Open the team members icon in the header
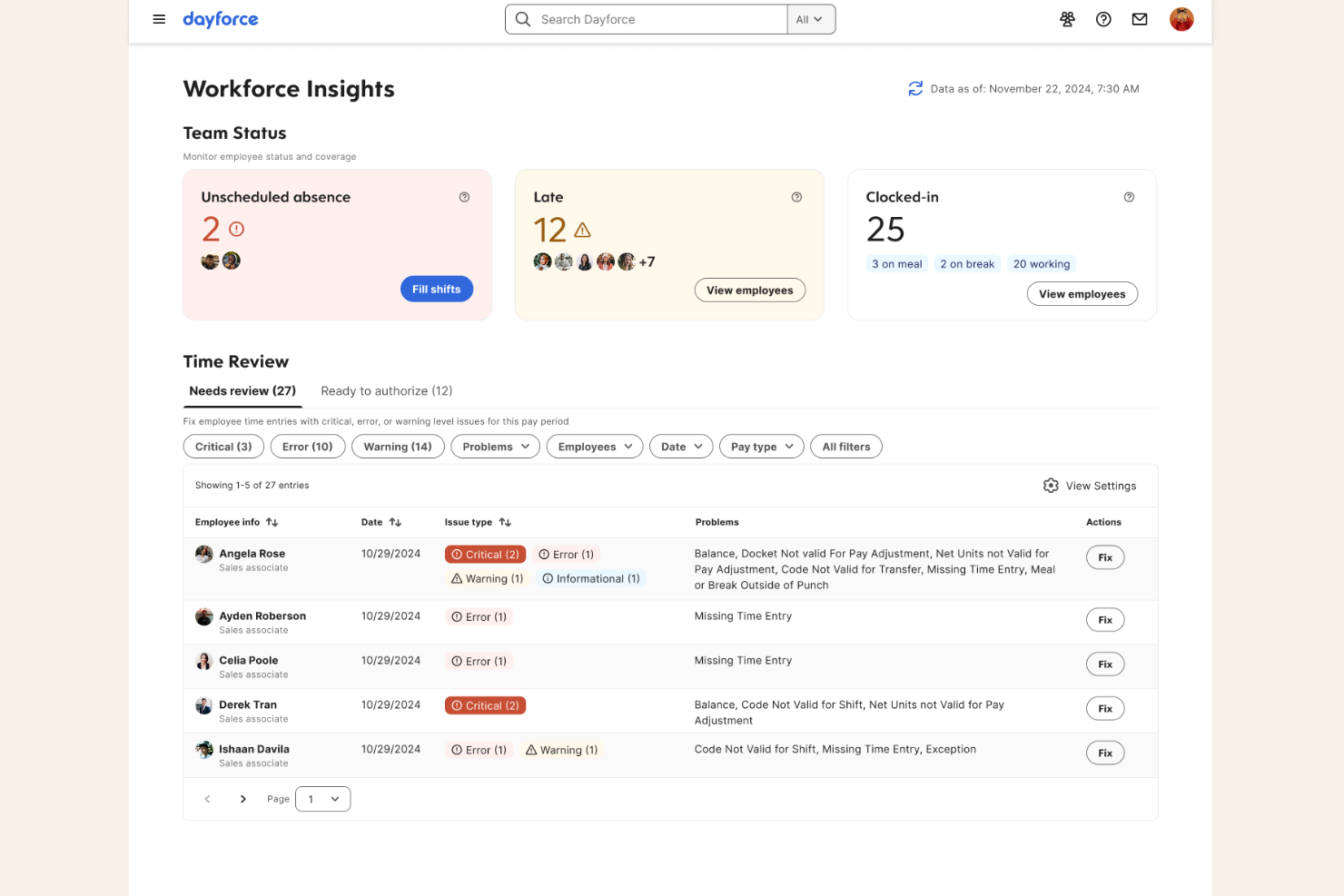Image resolution: width=1344 pixels, height=896 pixels. [x=1067, y=19]
